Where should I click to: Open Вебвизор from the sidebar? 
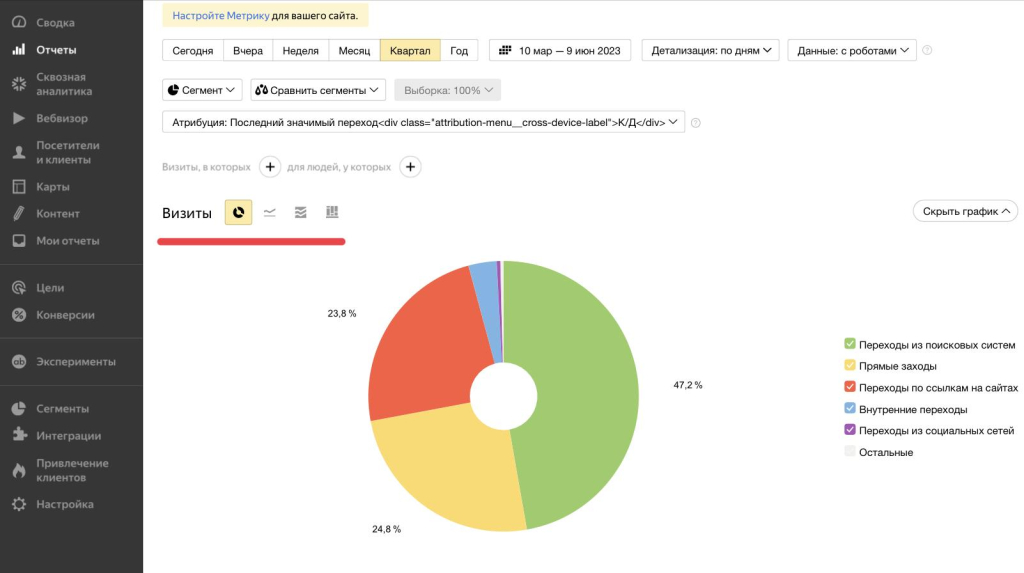62,118
